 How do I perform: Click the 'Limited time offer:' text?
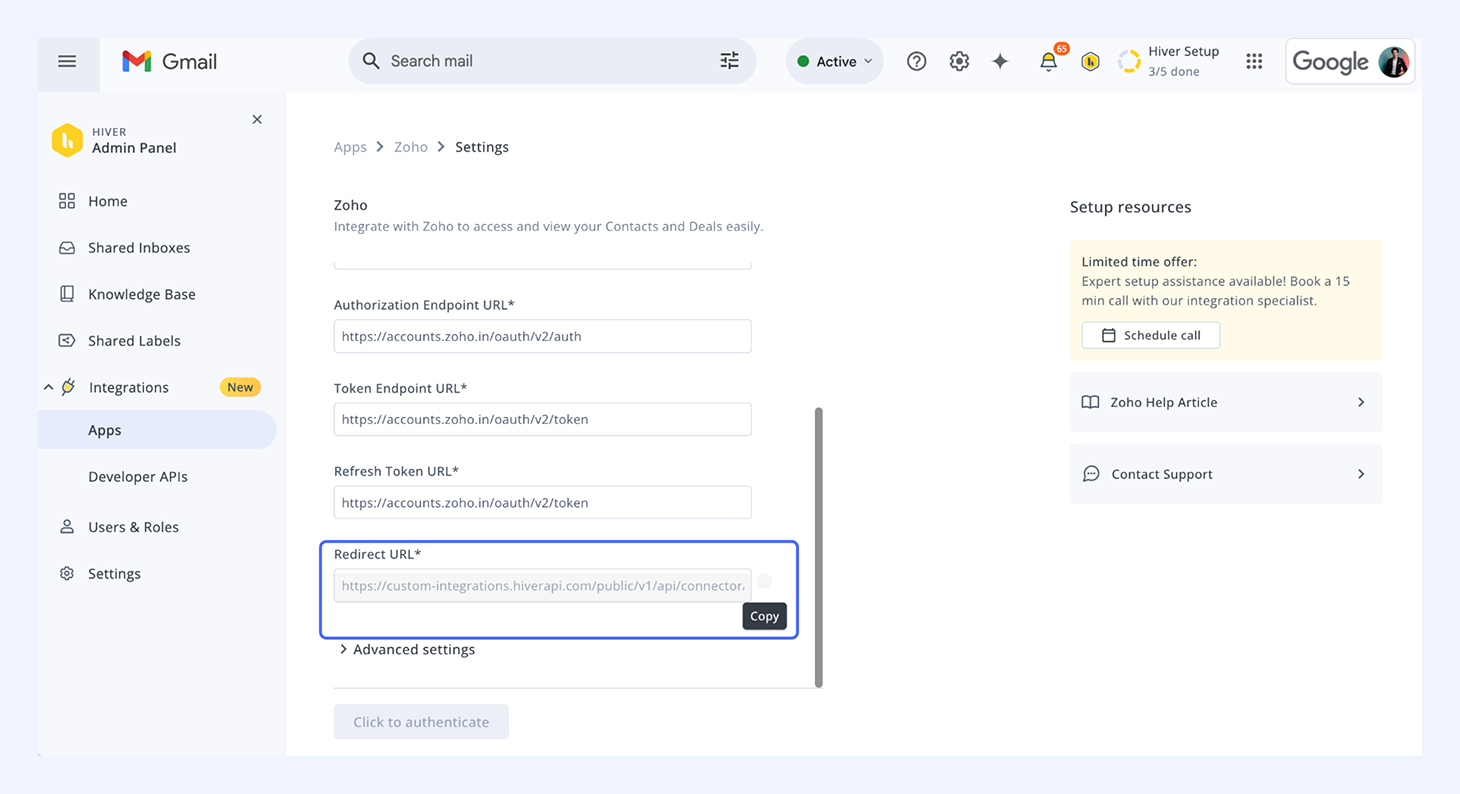point(1139,262)
